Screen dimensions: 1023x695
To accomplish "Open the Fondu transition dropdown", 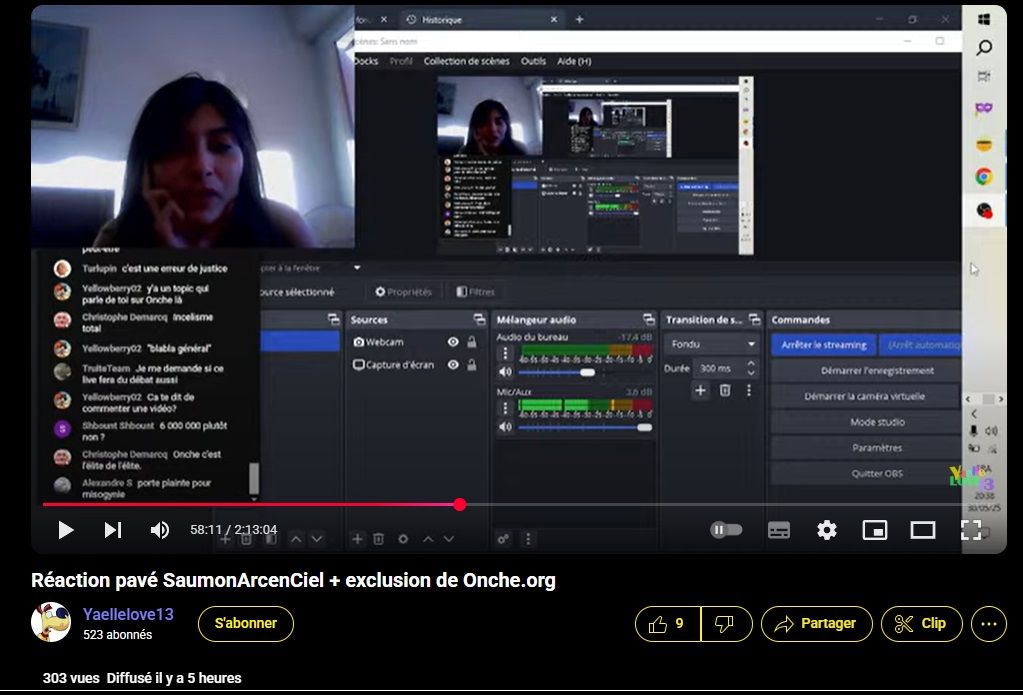I will point(713,344).
